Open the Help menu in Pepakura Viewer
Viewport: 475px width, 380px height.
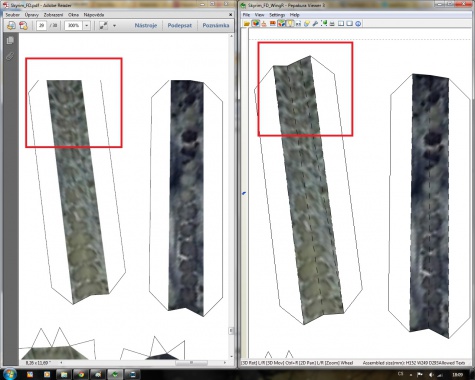295,15
